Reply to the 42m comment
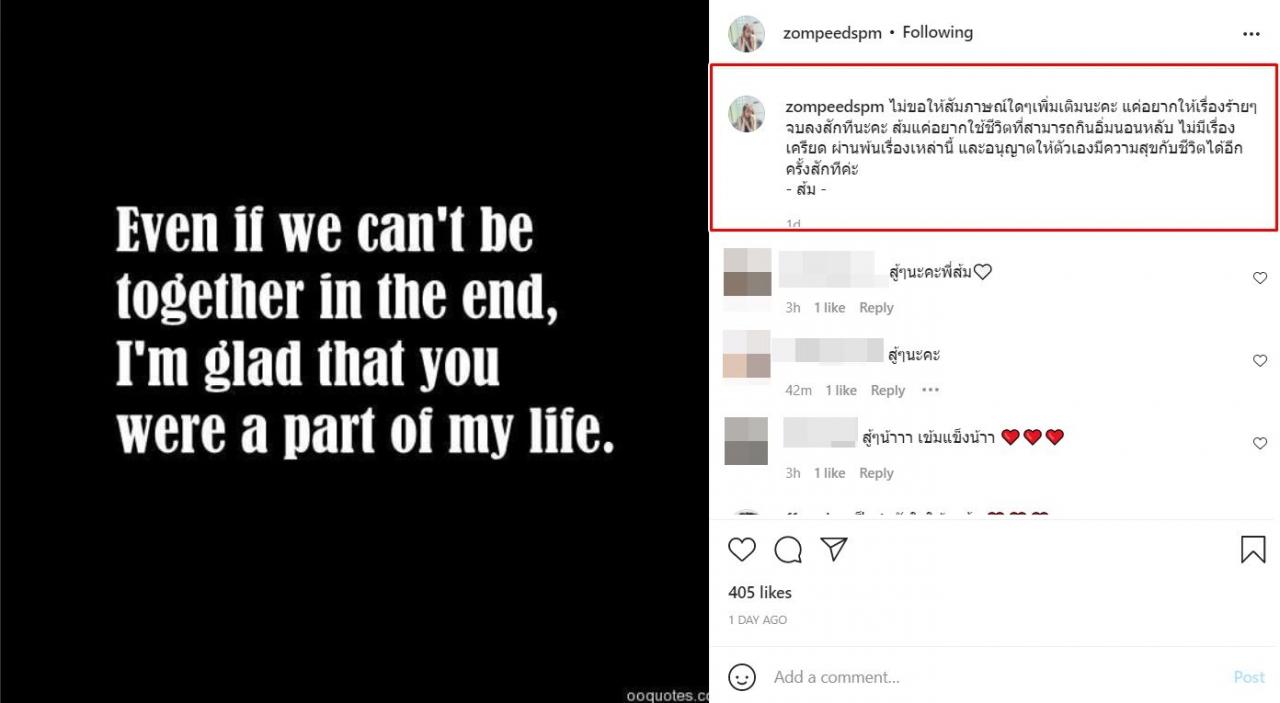 point(887,390)
